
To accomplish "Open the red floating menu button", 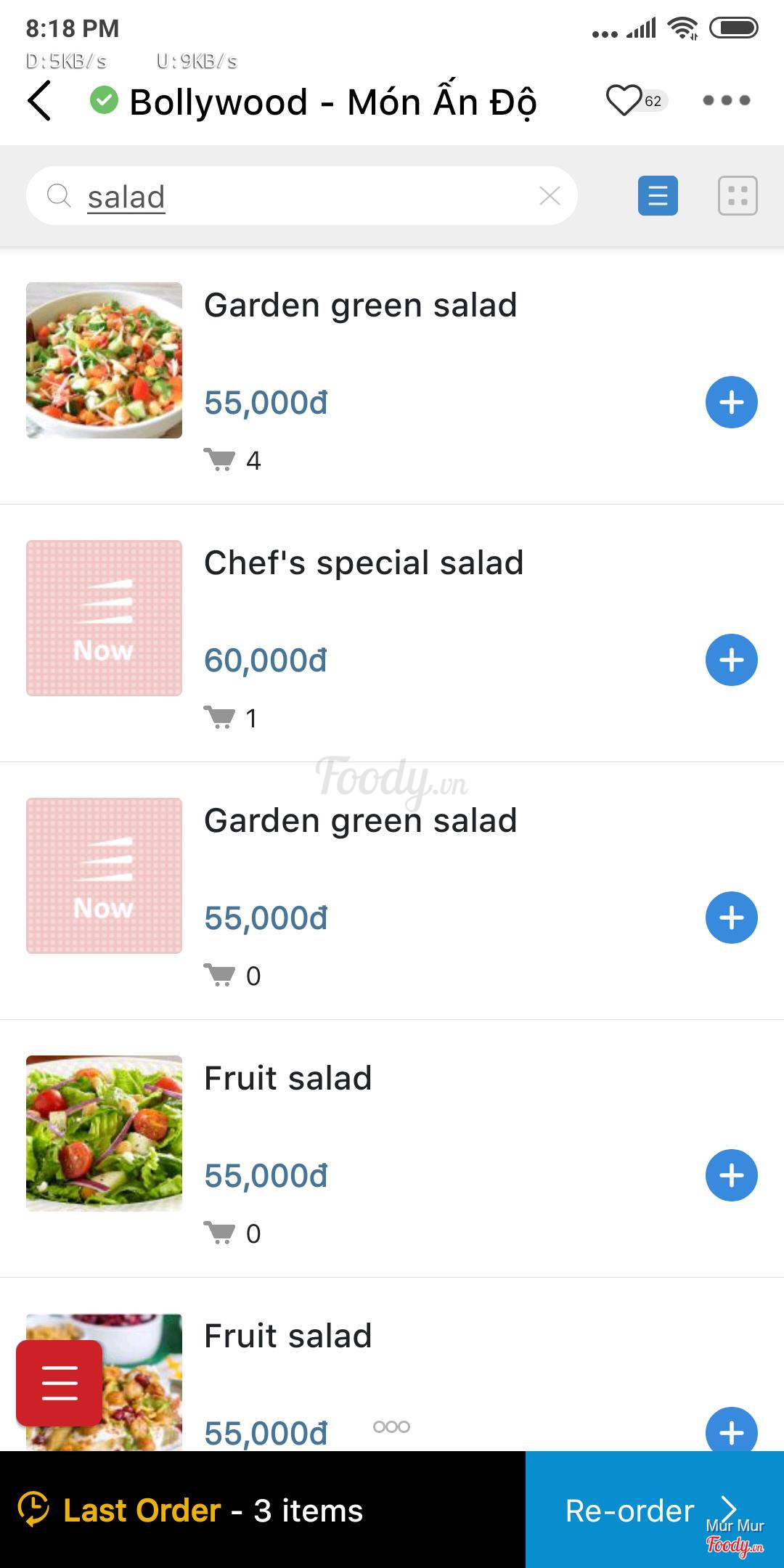I will [x=59, y=1383].
